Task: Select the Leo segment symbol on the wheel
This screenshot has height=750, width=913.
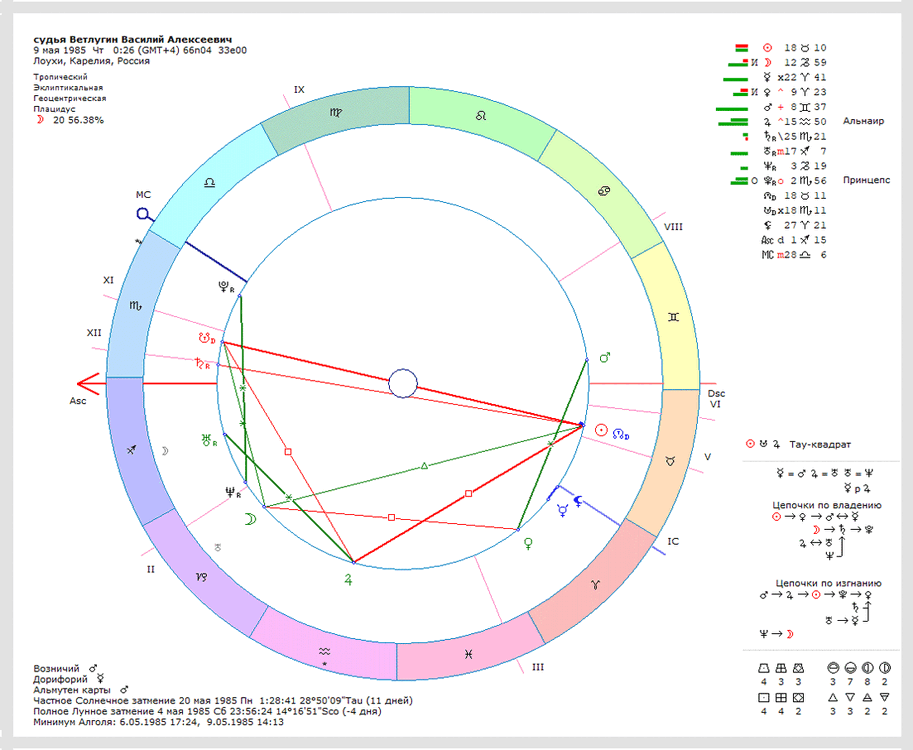Action: point(480,116)
